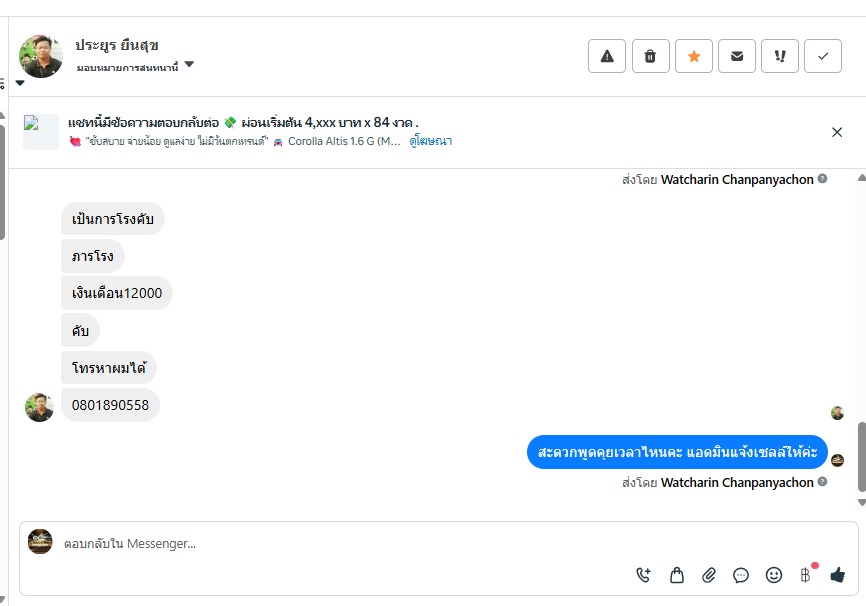This screenshot has width=866, height=606.
Task: Mark conversation unread with envelope icon
Action: (737, 56)
